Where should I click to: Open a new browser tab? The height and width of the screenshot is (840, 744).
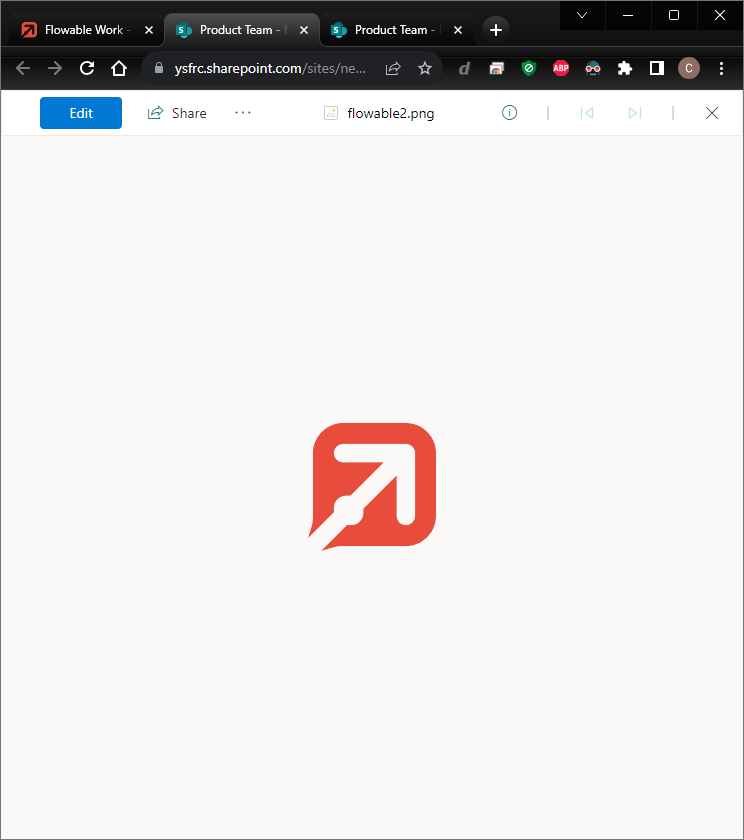(496, 30)
